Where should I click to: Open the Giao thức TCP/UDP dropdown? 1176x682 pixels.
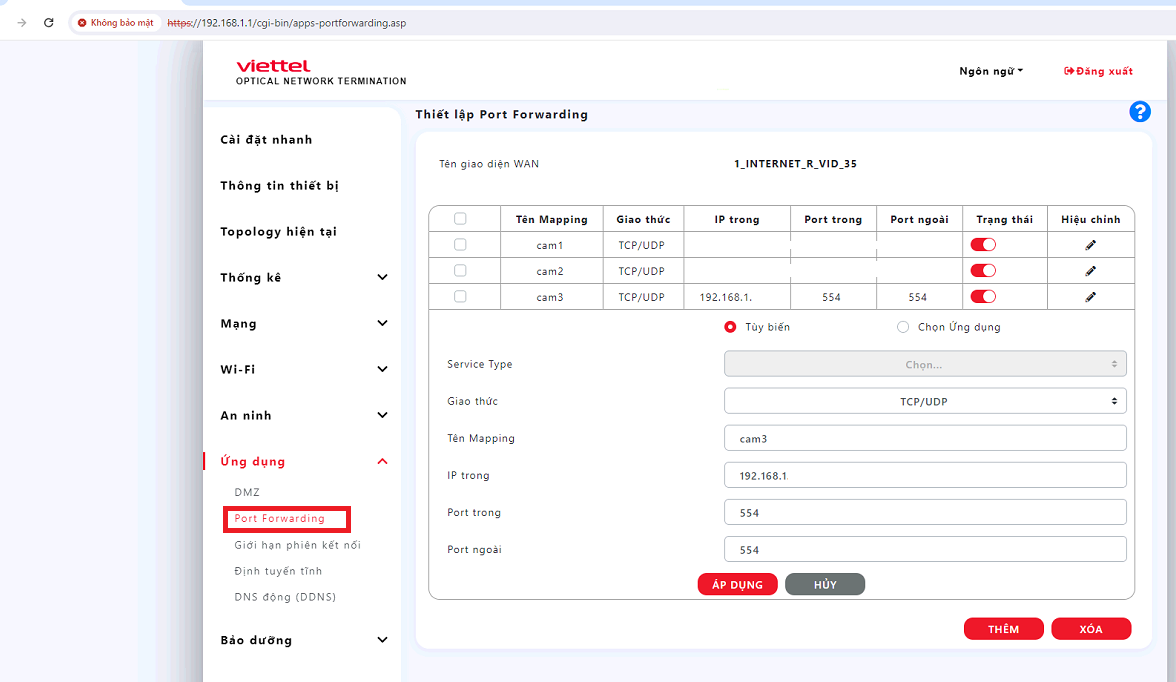(x=924, y=401)
